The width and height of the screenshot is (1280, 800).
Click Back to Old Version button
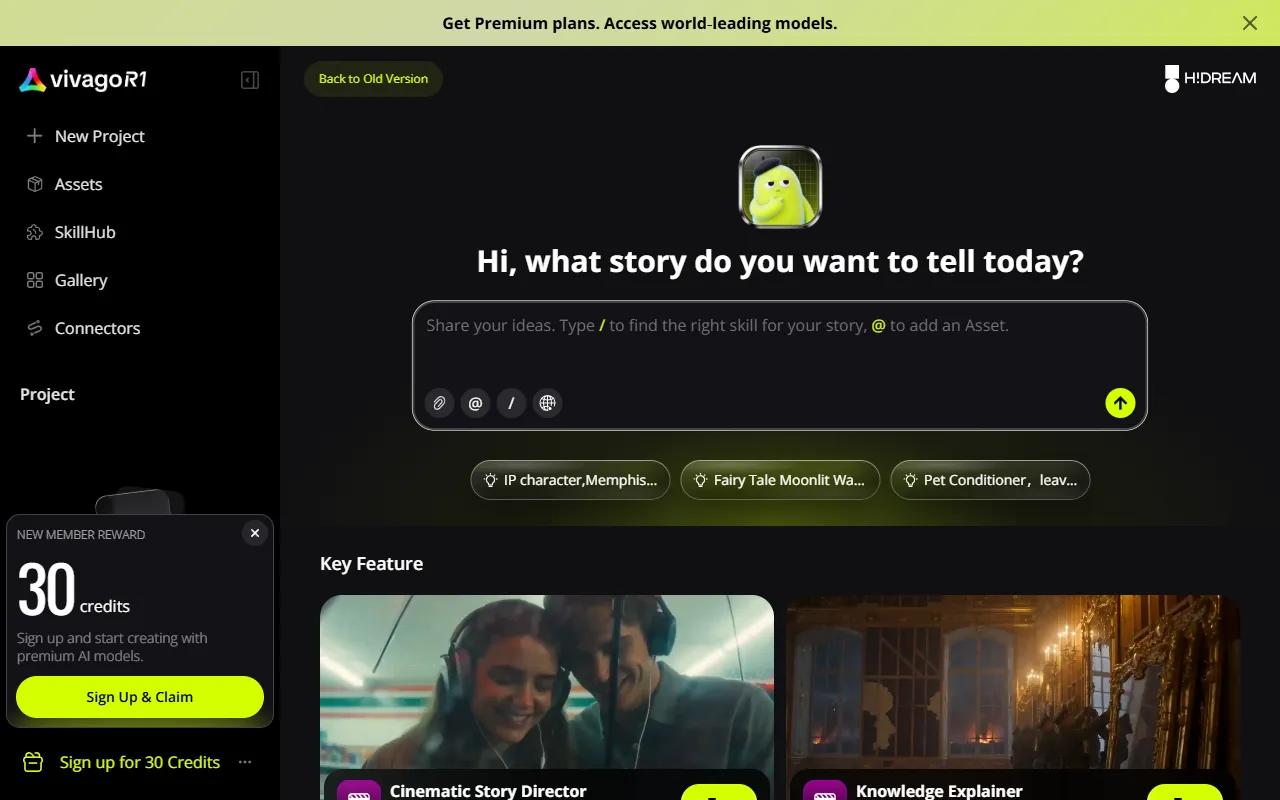click(x=373, y=79)
